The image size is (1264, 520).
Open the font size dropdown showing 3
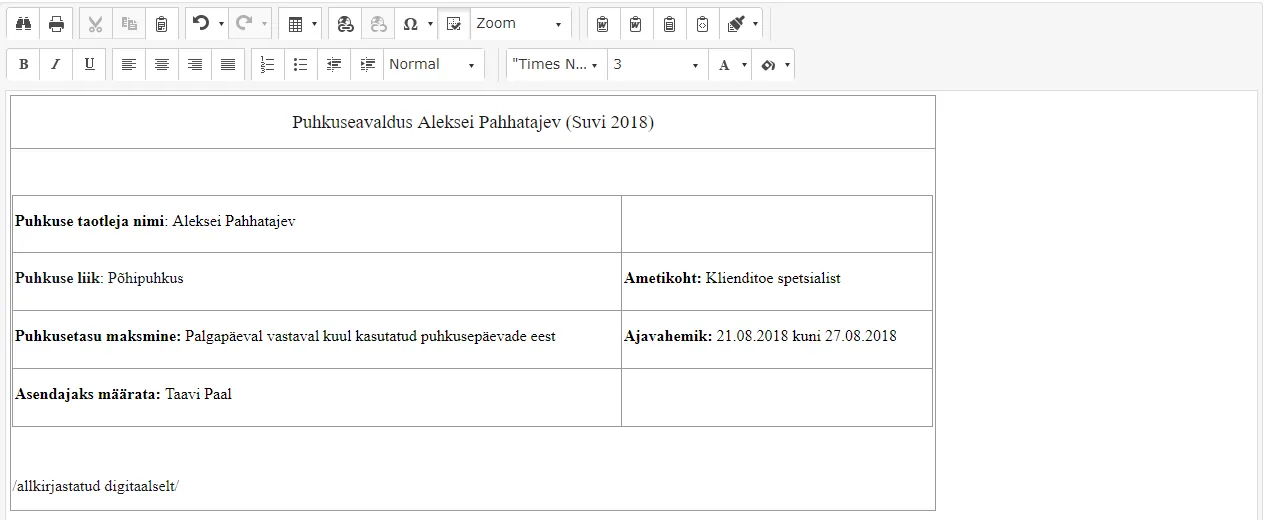[x=657, y=64]
